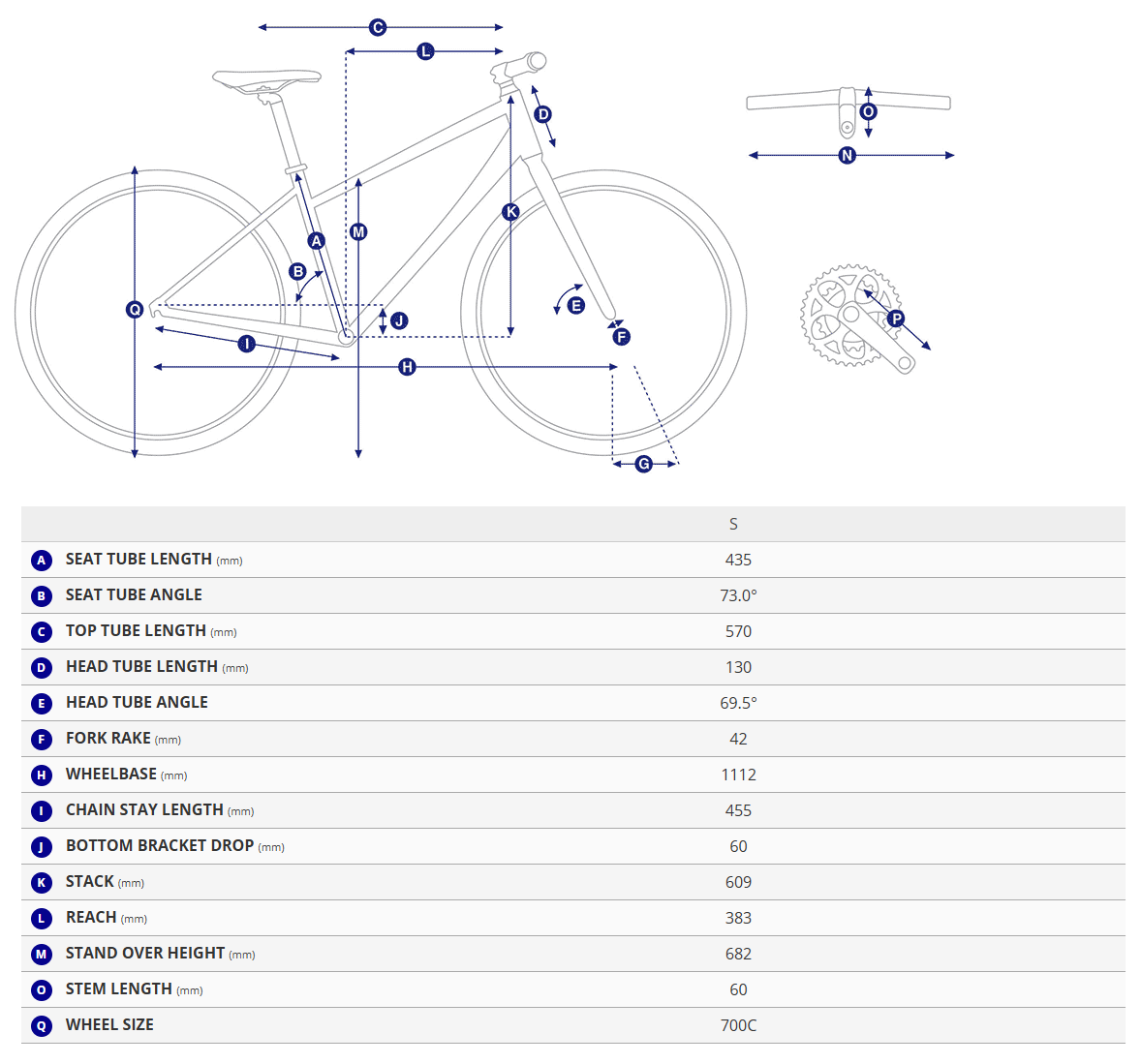The image size is (1141, 1064).
Task: Click the K stack marker in the diagram
Action: (511, 212)
